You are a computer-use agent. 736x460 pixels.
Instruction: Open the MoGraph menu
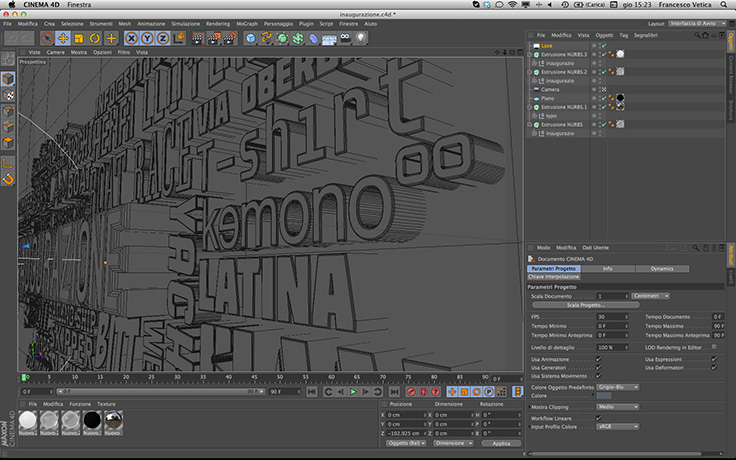click(247, 23)
